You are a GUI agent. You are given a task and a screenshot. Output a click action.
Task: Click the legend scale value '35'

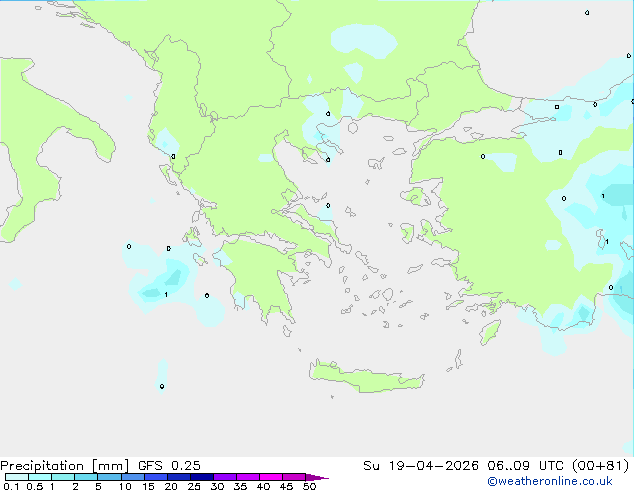click(240, 486)
